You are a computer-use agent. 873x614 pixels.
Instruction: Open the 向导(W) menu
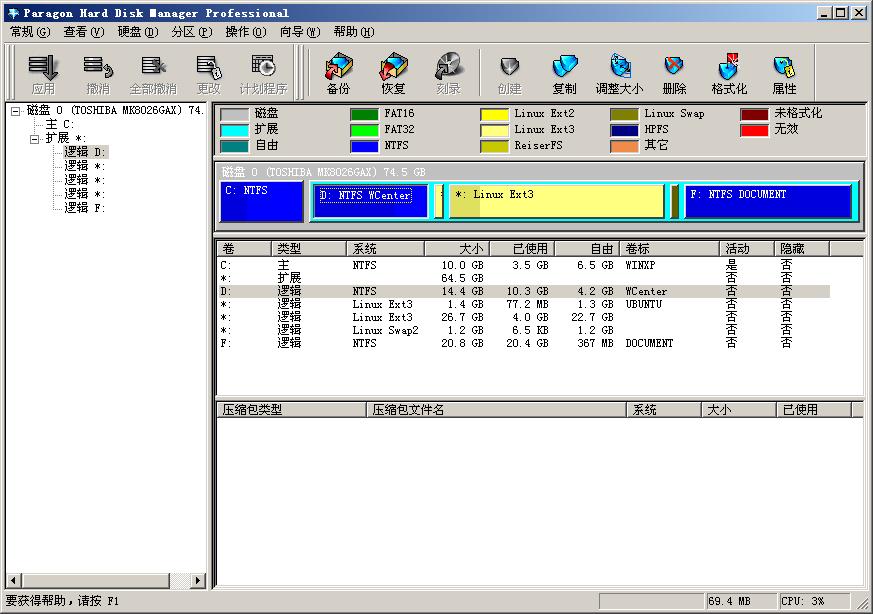tap(300, 32)
